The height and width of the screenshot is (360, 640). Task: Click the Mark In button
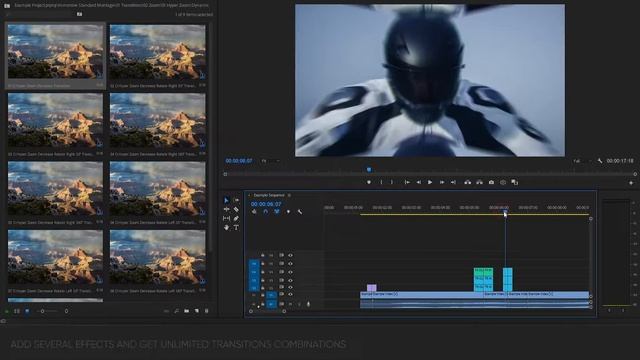[382, 182]
